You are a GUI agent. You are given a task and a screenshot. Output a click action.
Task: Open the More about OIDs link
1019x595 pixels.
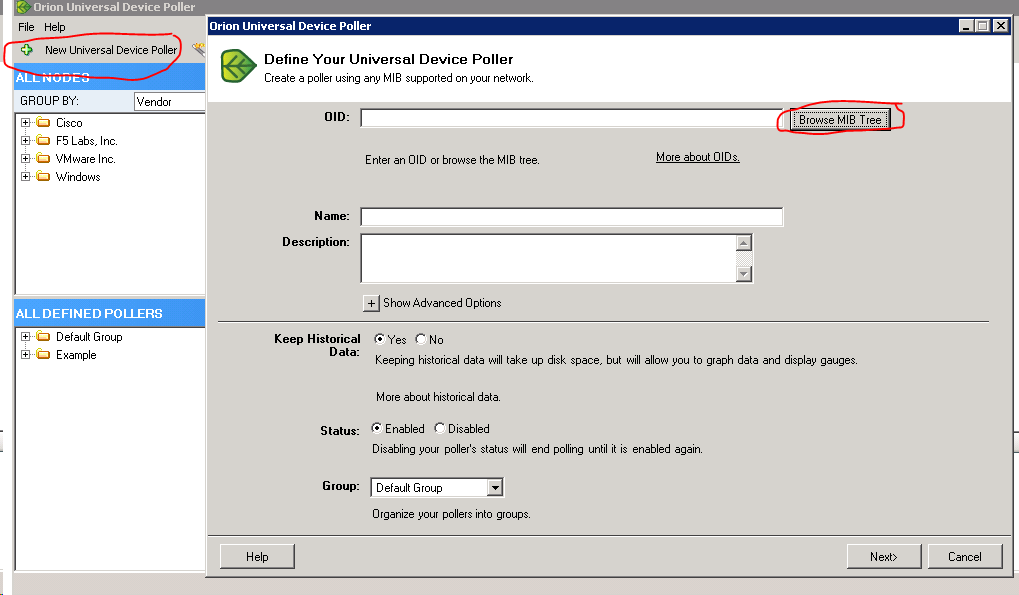(697, 157)
